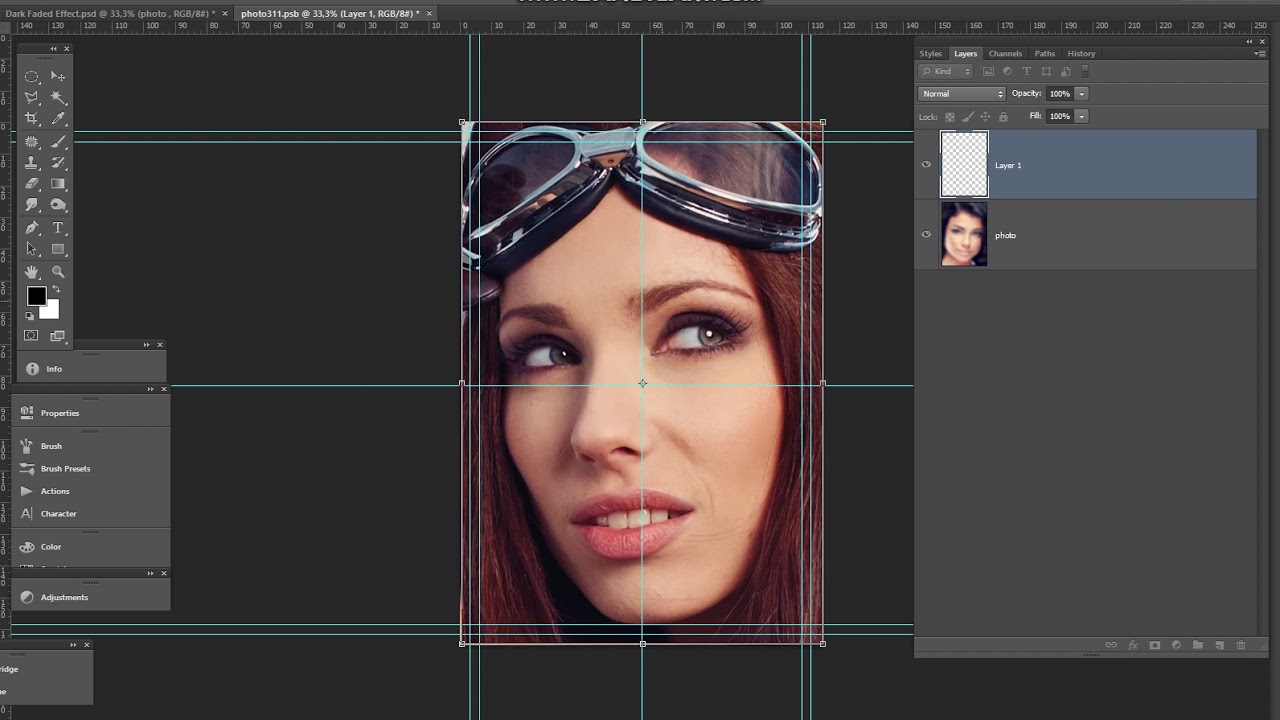Open the Kind filter dropdown
Image resolution: width=1280 pixels, height=720 pixels.
[x=946, y=71]
